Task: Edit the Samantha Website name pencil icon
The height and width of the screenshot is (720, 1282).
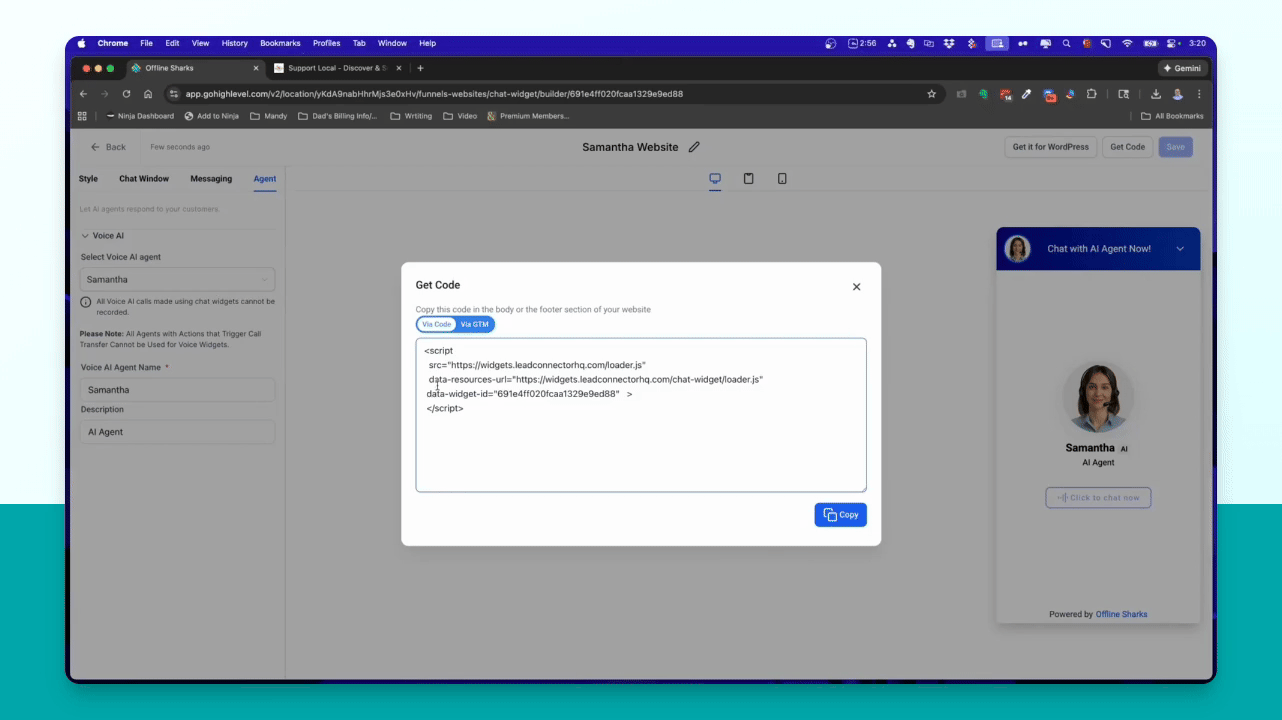Action: [694, 147]
